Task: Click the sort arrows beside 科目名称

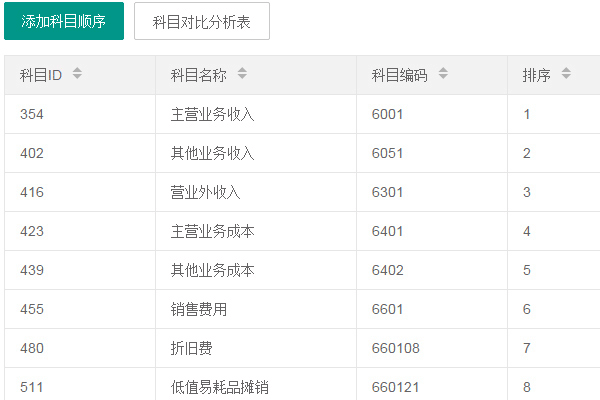Action: tap(242, 74)
